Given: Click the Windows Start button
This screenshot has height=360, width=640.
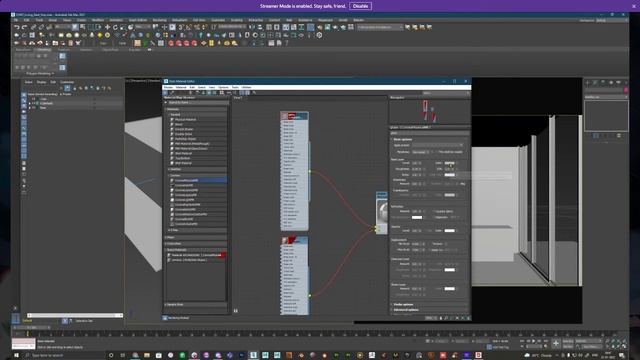Looking at the screenshot, I should tap(16, 355).
